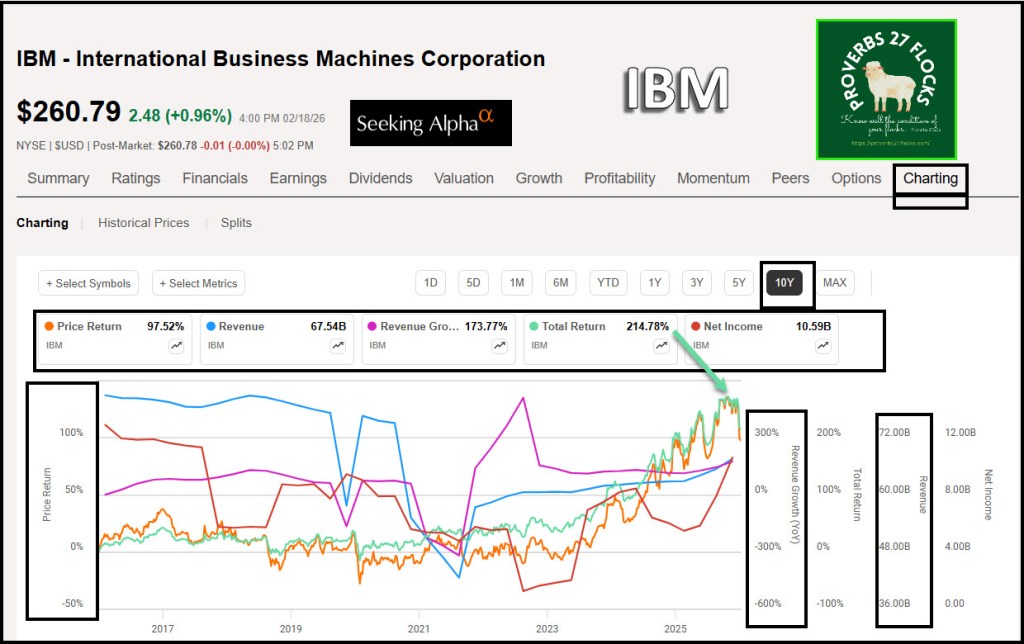Go to Historical Prices sub-page
The height and width of the screenshot is (644, 1024).
143,223
